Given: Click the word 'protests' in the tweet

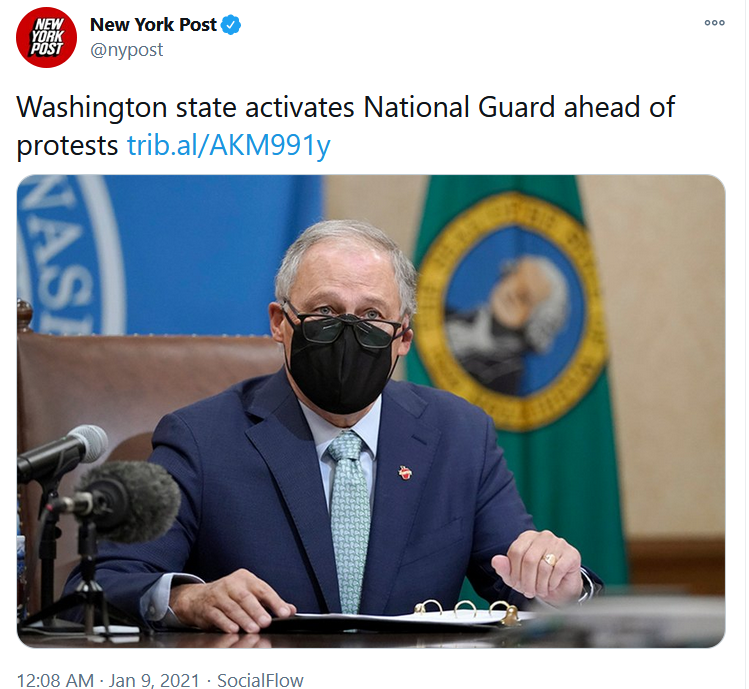Looking at the screenshot, I should coord(67,145).
